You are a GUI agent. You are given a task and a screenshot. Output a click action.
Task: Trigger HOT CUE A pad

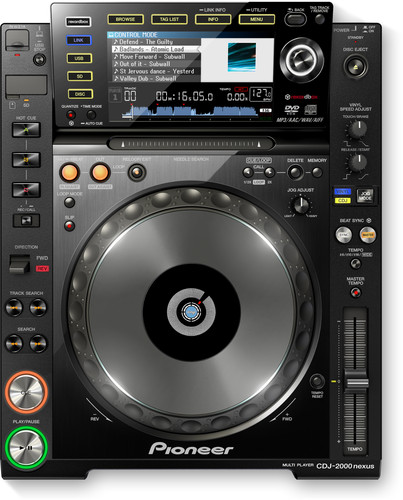coord(26,130)
